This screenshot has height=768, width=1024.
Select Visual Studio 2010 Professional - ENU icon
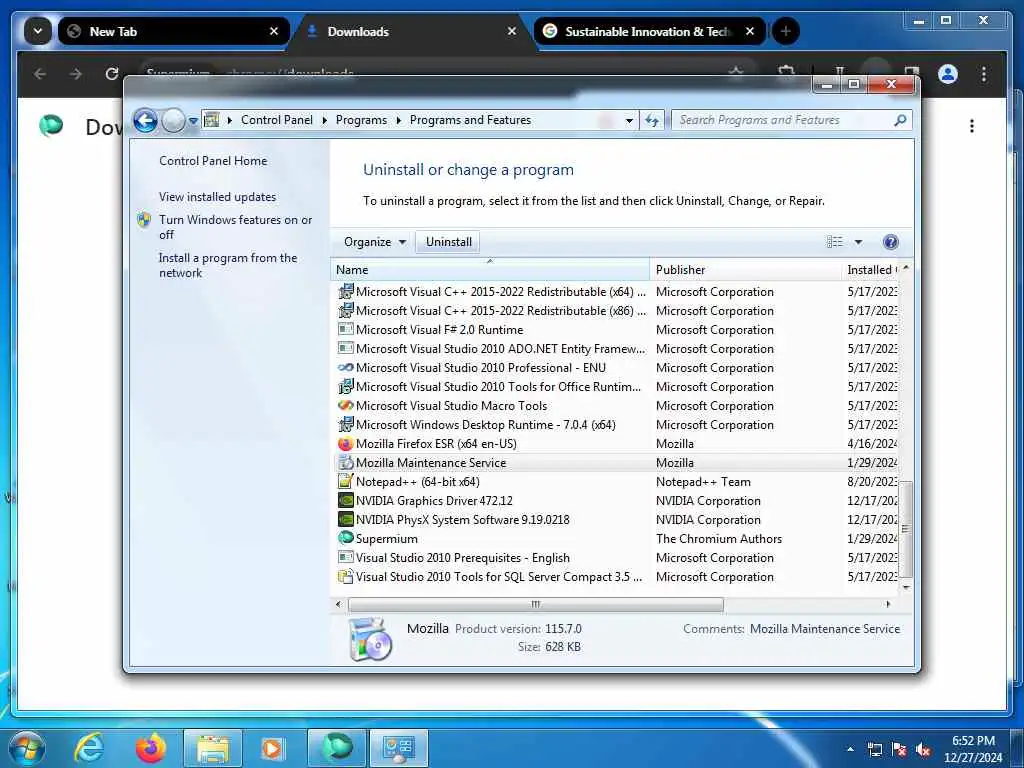pyautogui.click(x=345, y=368)
